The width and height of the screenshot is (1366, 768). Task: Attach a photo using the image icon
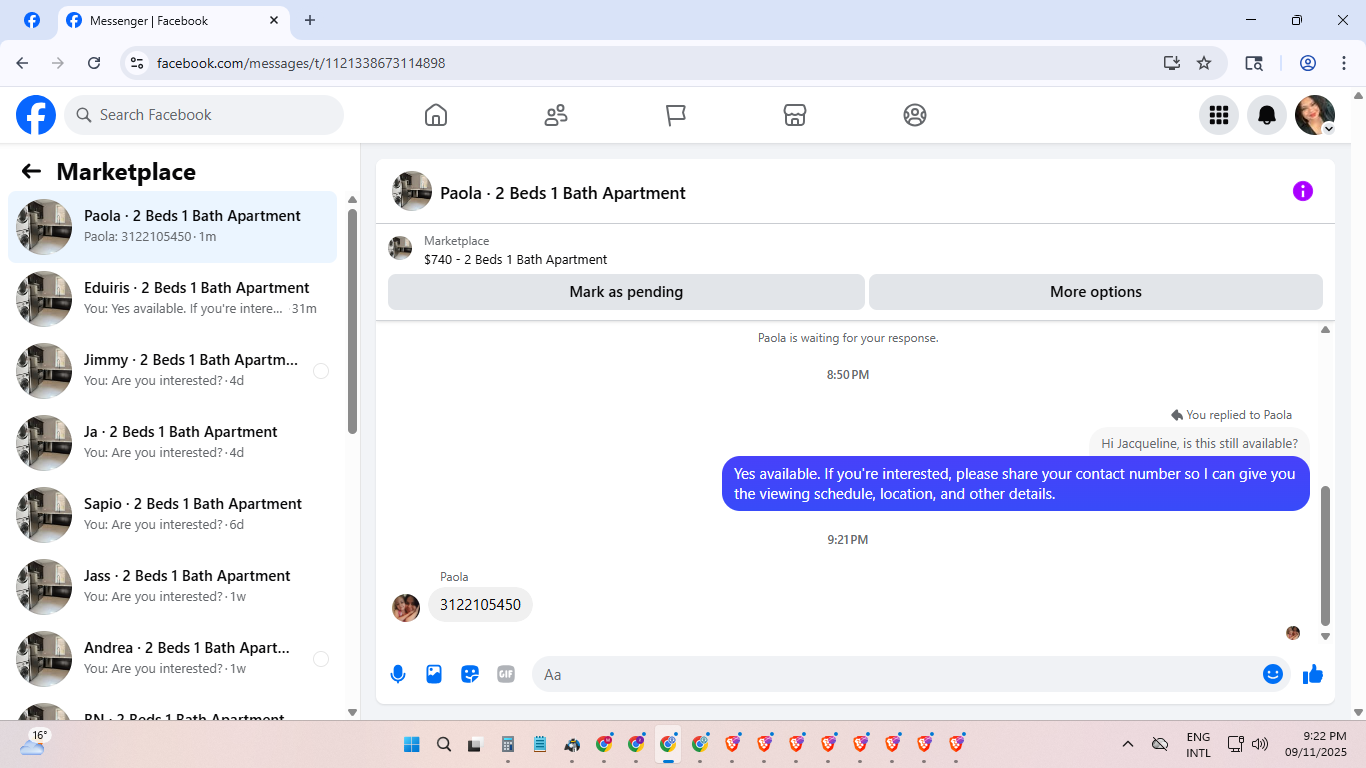[x=434, y=674]
